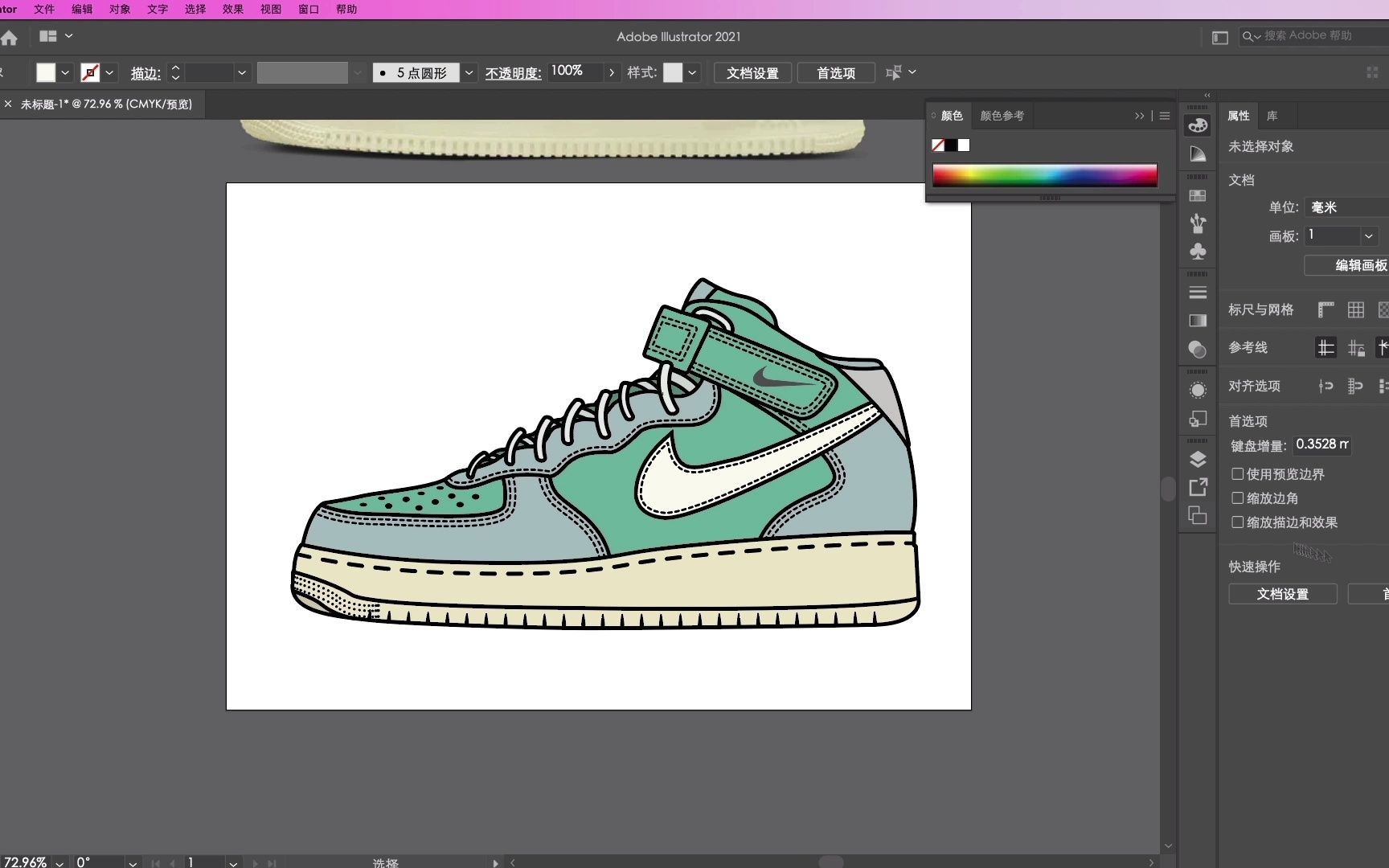Click the show grid icon
The height and width of the screenshot is (868, 1389).
click(x=1356, y=309)
